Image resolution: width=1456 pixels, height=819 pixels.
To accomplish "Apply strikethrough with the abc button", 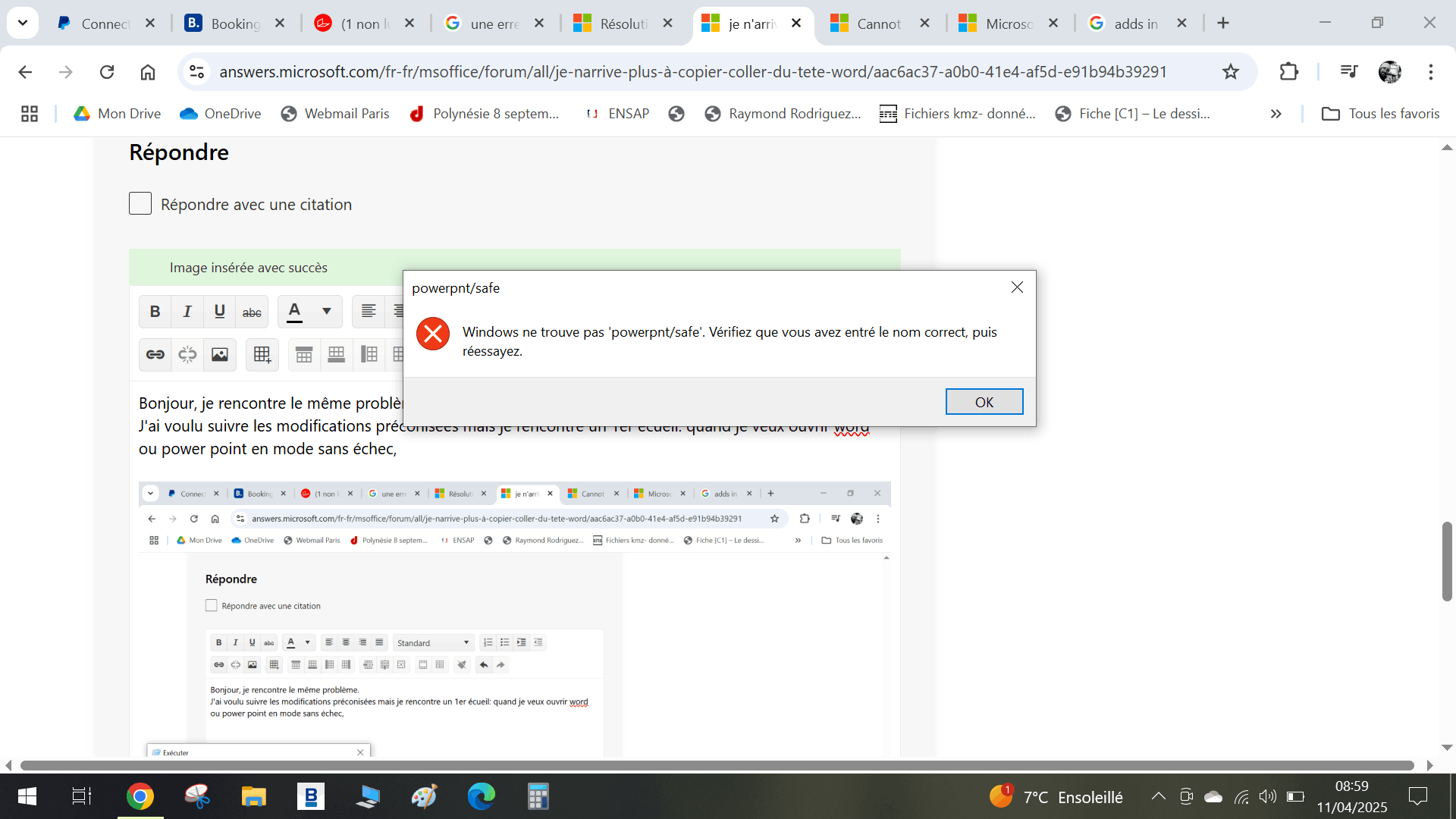I will (x=252, y=312).
